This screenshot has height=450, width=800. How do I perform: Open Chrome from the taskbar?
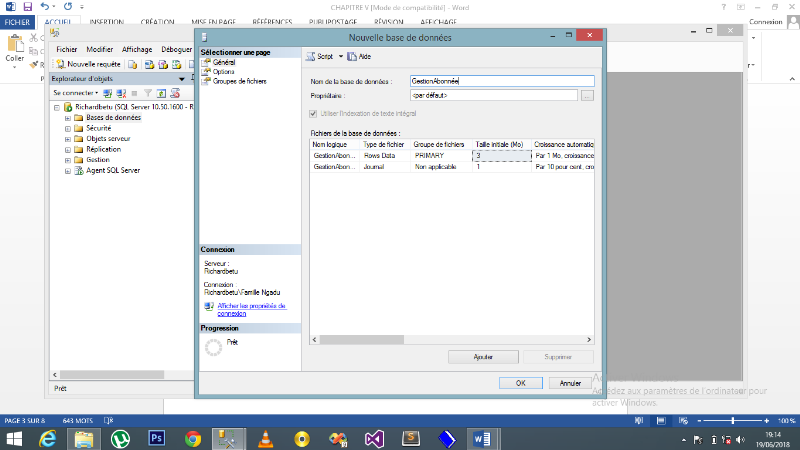point(193,439)
